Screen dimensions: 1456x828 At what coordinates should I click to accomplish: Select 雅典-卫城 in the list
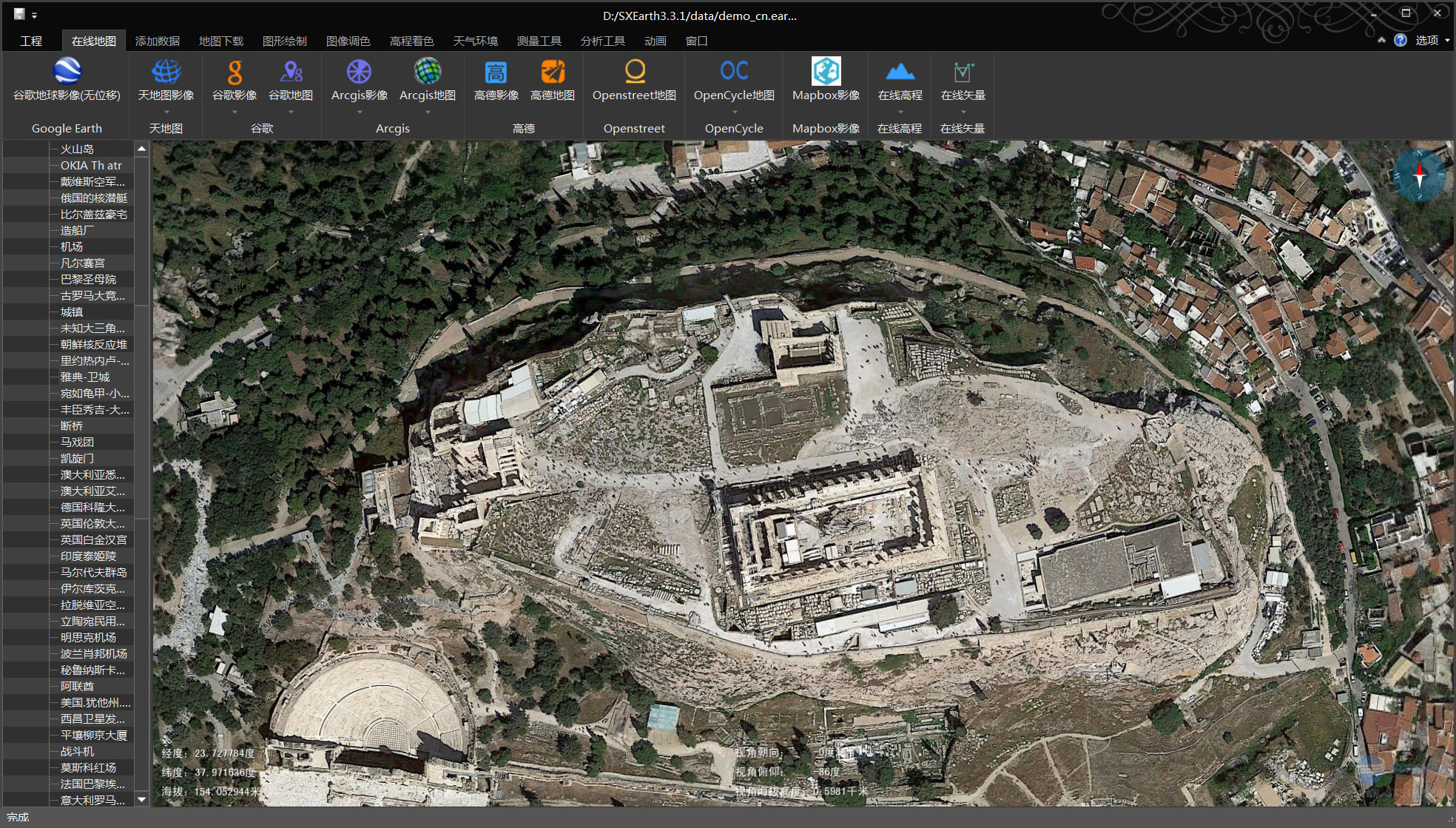point(85,377)
